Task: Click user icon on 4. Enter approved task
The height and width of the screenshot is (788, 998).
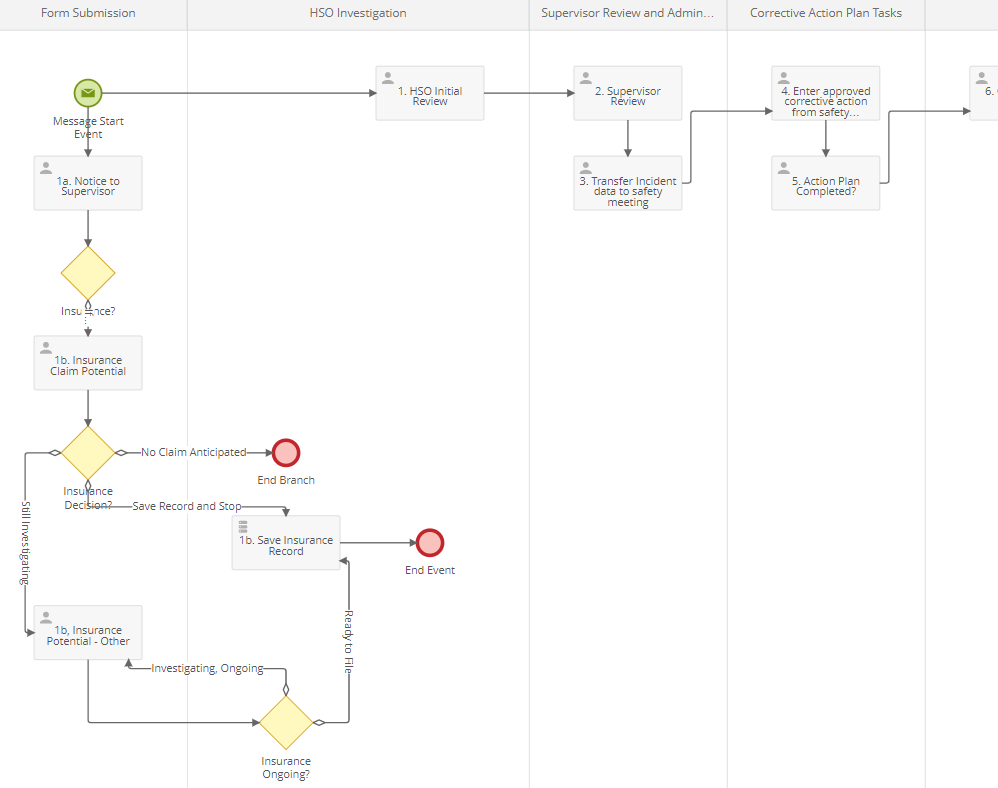Action: [x=784, y=78]
